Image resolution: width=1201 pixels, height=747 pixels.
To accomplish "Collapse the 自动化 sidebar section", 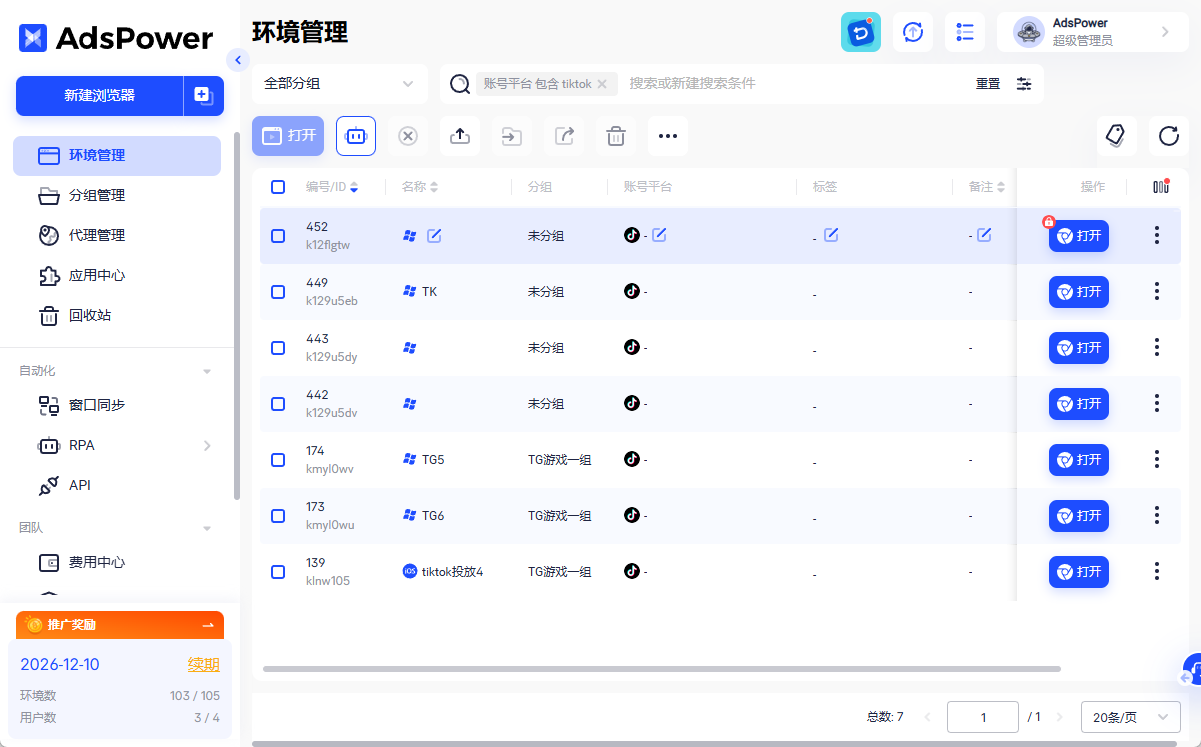I will point(207,371).
